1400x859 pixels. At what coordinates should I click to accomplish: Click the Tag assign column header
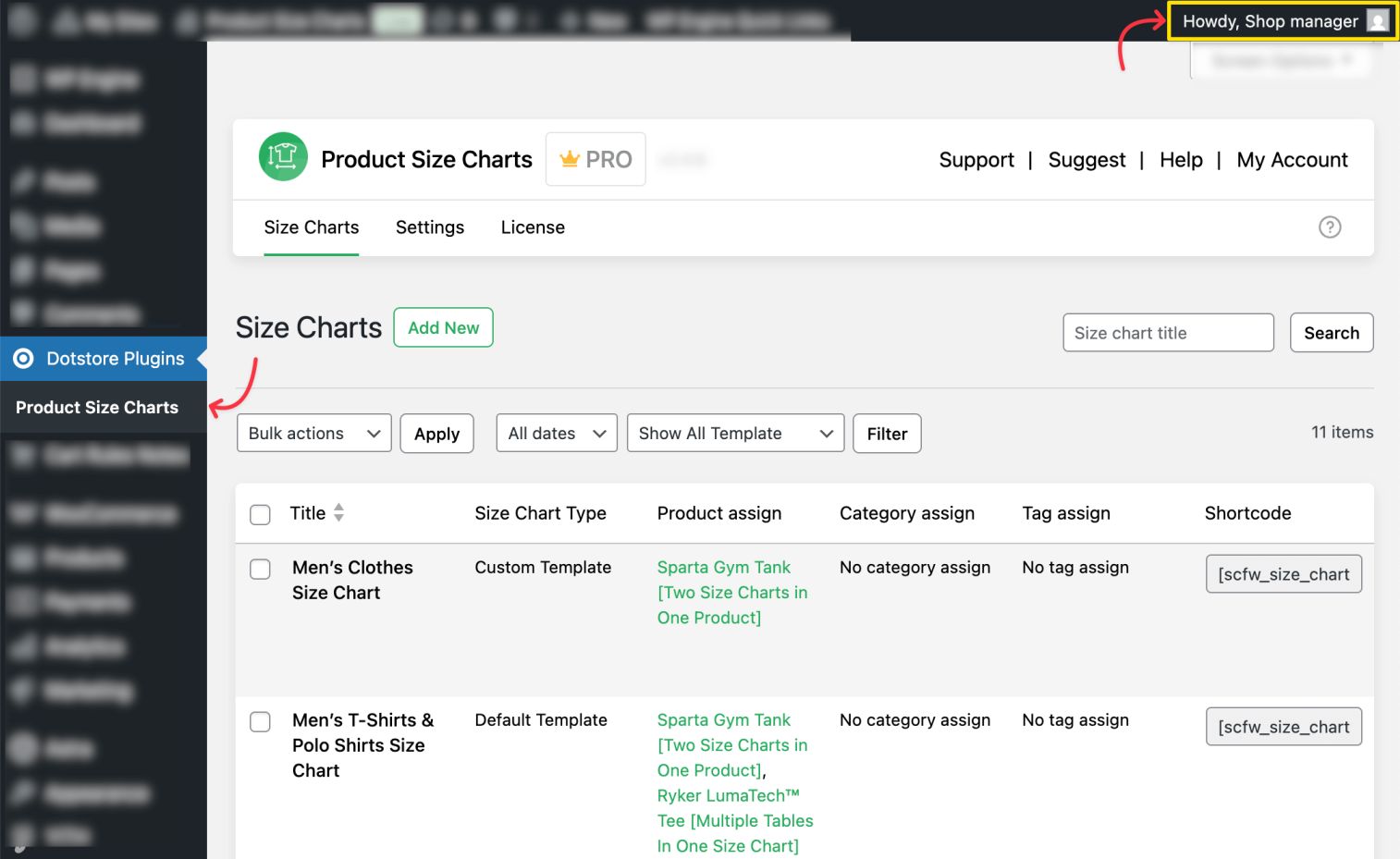pos(1066,513)
